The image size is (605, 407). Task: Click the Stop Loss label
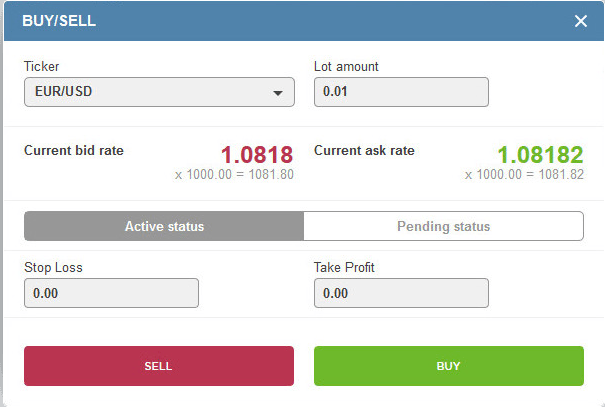click(53, 268)
